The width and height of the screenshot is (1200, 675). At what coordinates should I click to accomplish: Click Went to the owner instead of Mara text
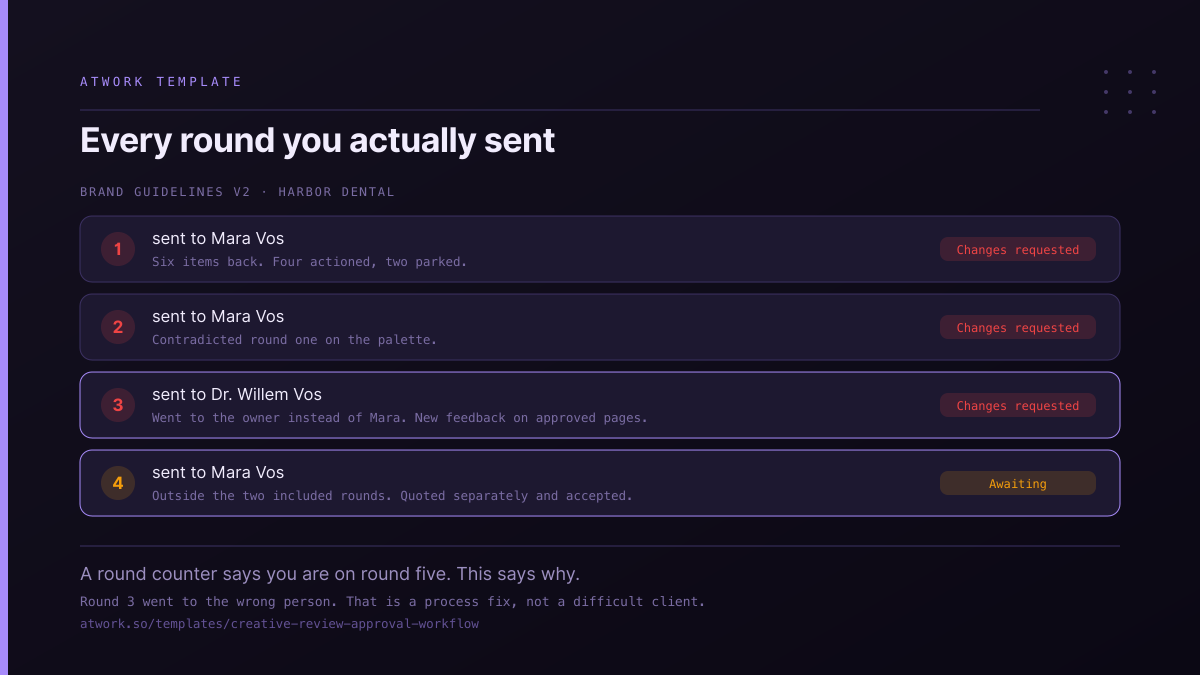click(400, 418)
